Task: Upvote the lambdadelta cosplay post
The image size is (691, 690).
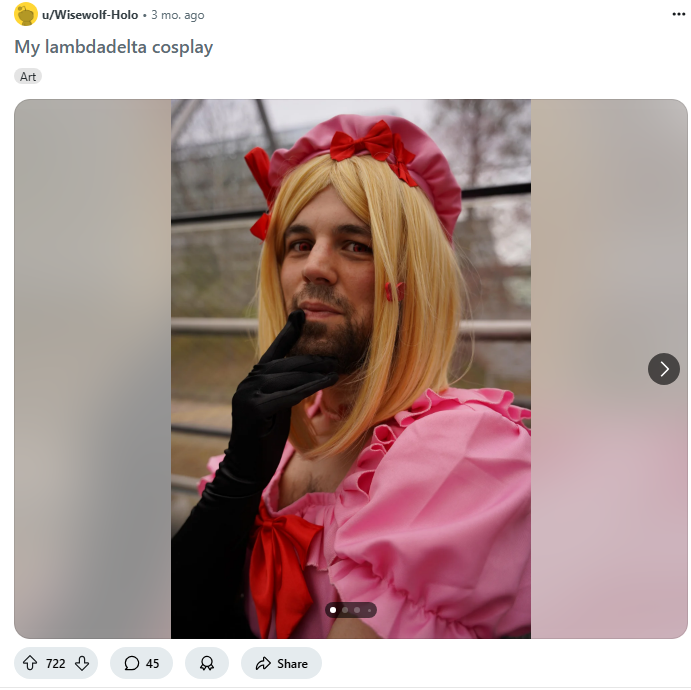Action: pyautogui.click(x=30, y=663)
